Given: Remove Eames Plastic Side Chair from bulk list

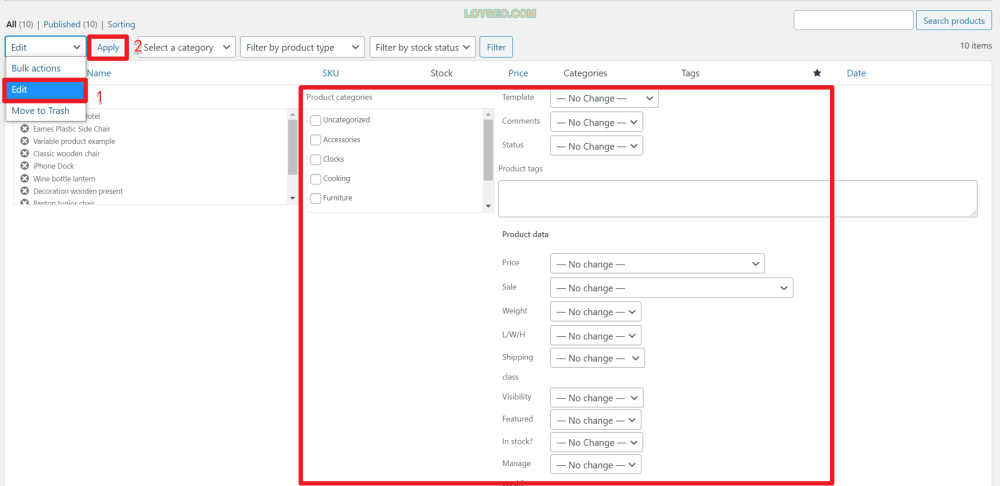Looking at the screenshot, I should (x=25, y=129).
